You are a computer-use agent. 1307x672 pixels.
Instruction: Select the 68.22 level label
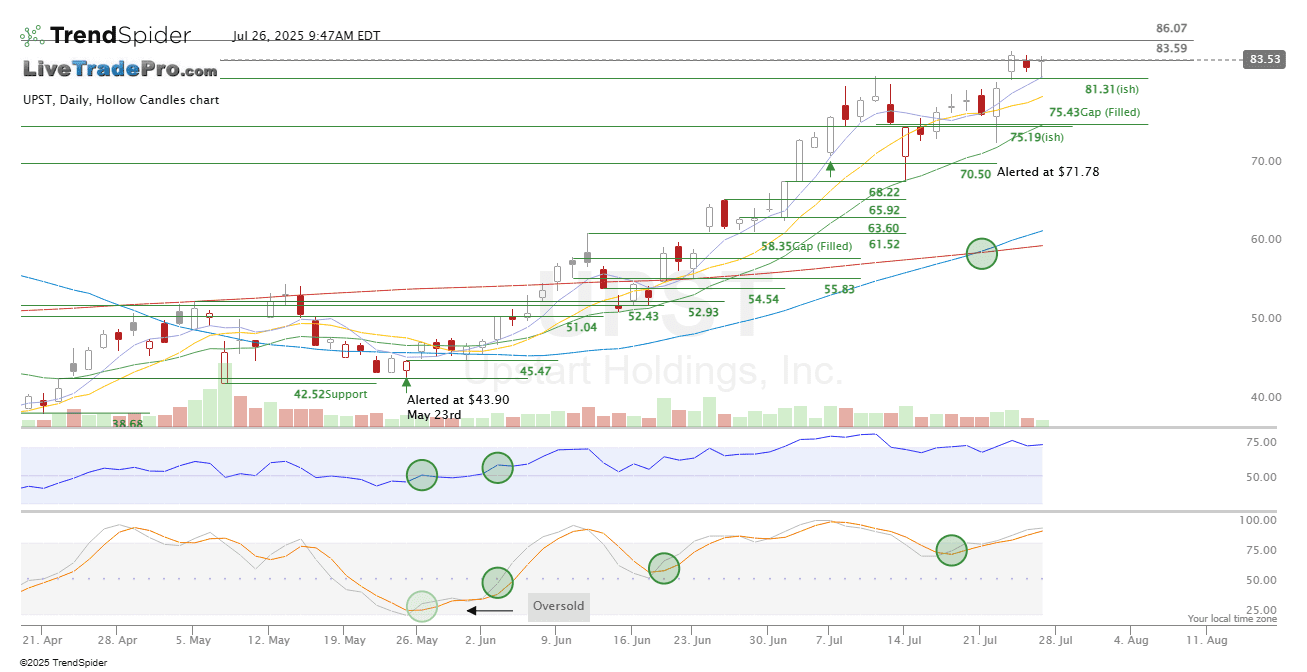coord(884,192)
